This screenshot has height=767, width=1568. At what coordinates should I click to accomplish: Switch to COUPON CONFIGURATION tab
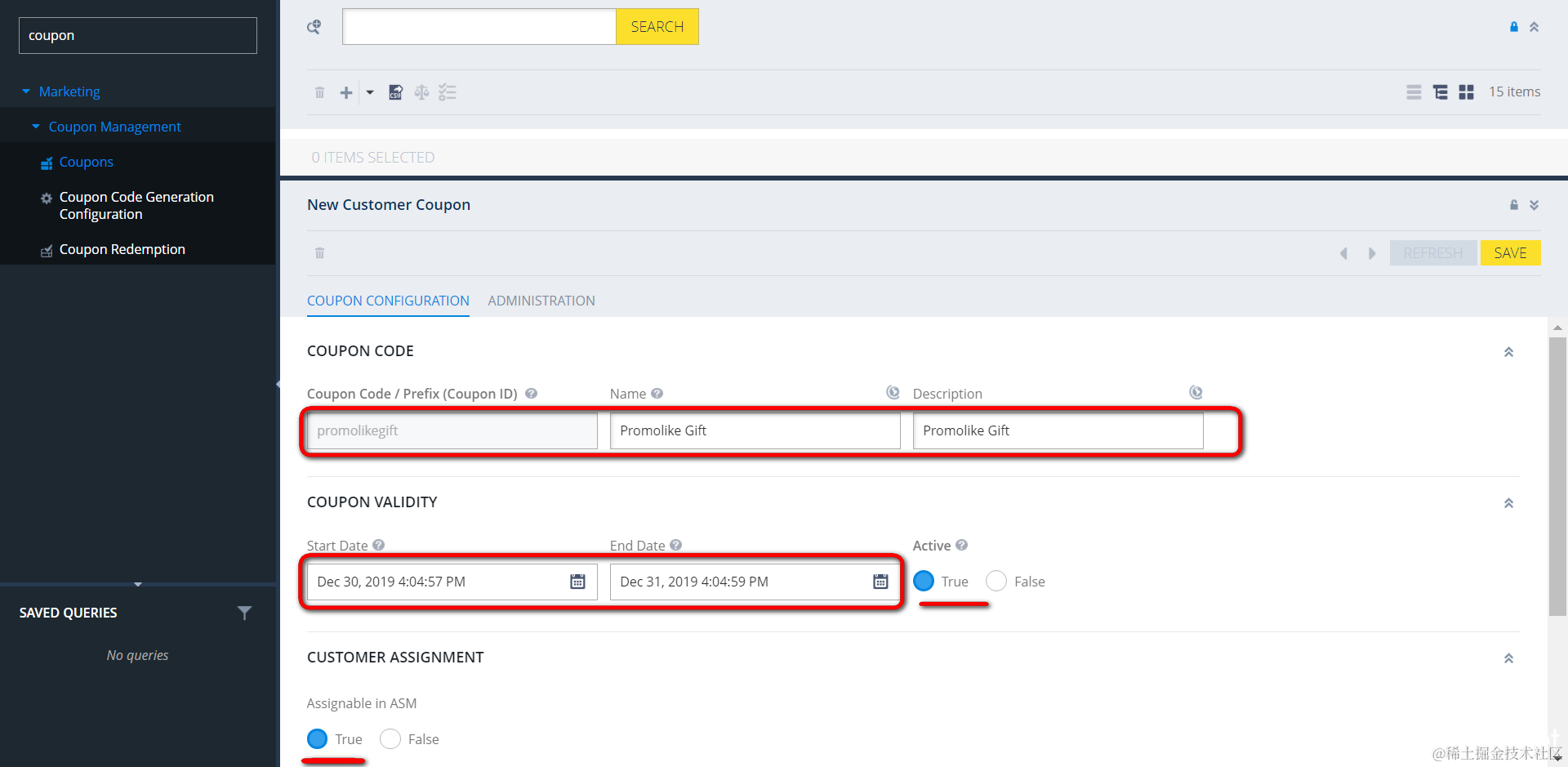pyautogui.click(x=388, y=301)
